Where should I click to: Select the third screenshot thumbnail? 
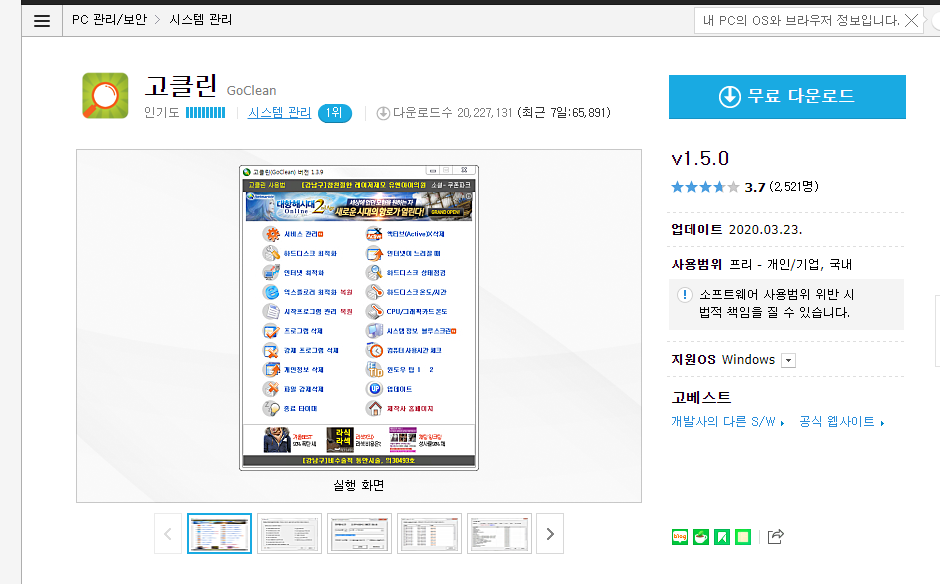[360, 534]
